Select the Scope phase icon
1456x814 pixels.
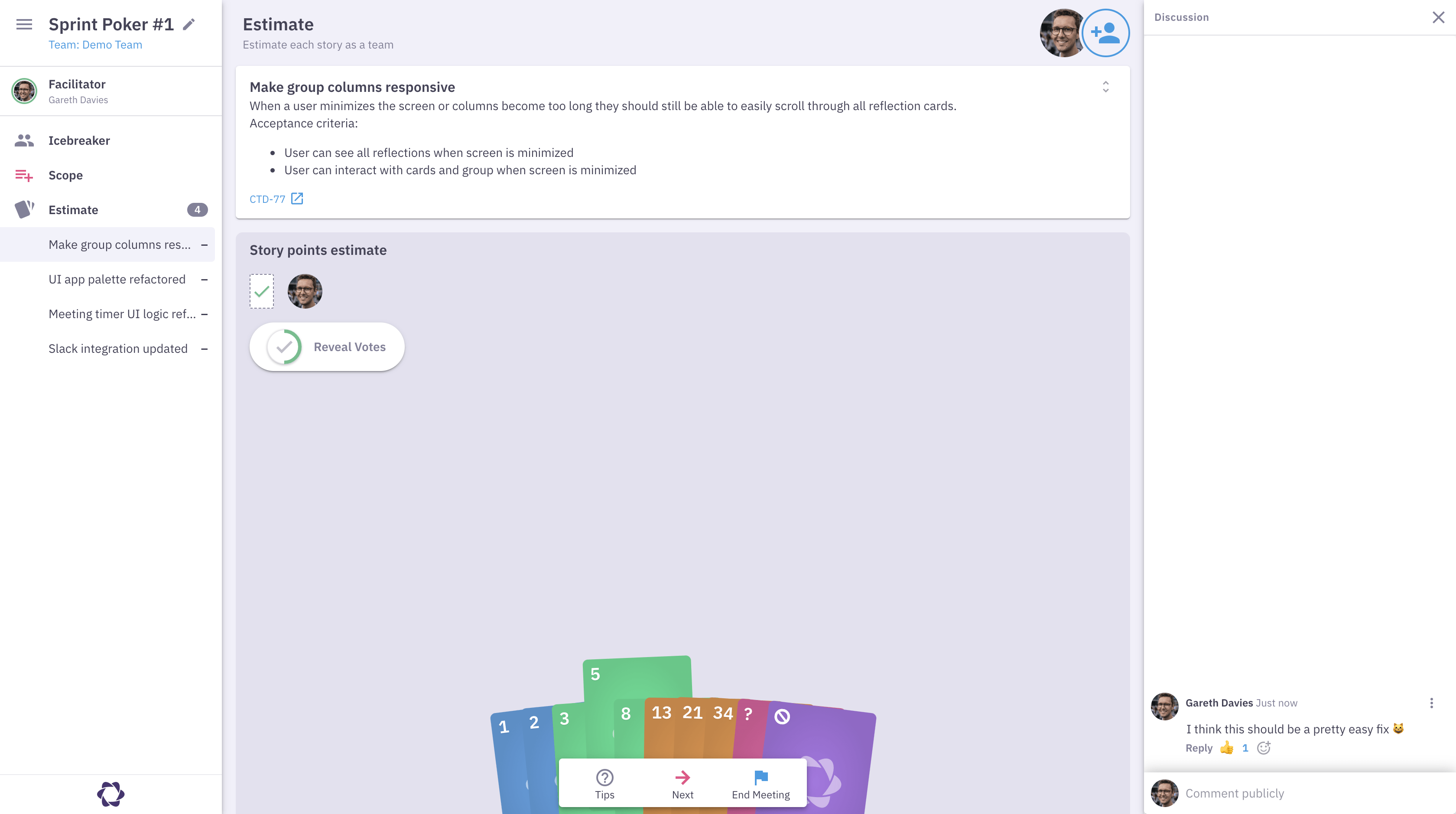coord(25,175)
